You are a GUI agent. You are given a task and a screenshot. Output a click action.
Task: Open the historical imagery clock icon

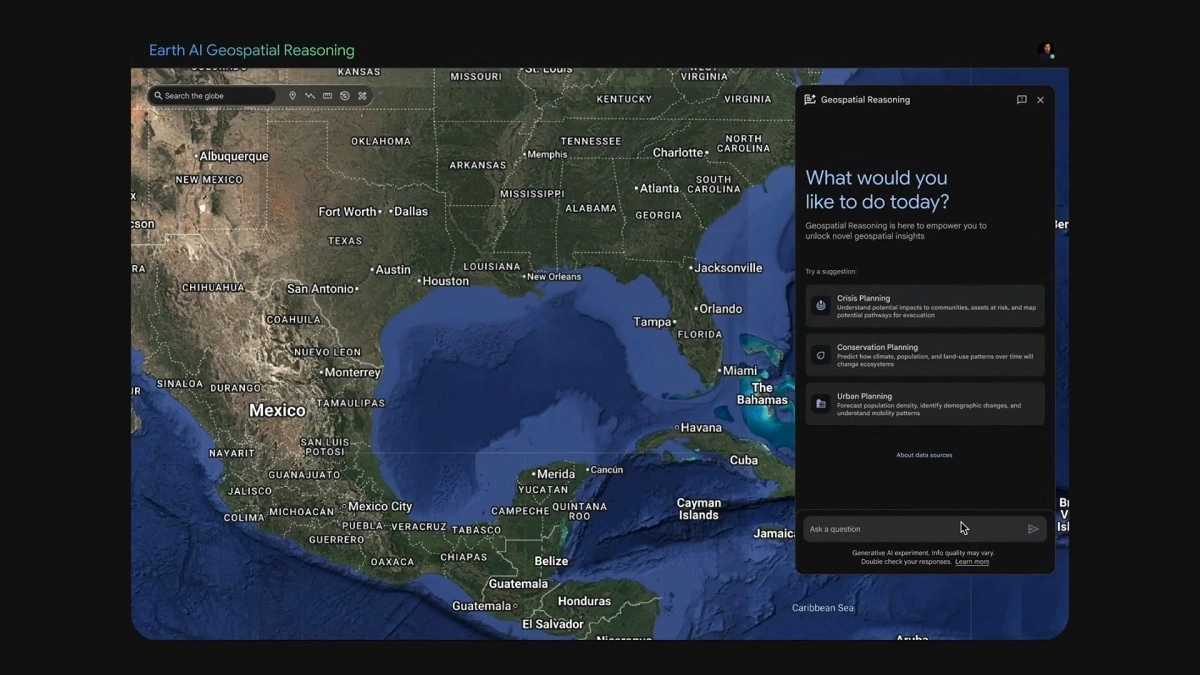click(x=345, y=96)
